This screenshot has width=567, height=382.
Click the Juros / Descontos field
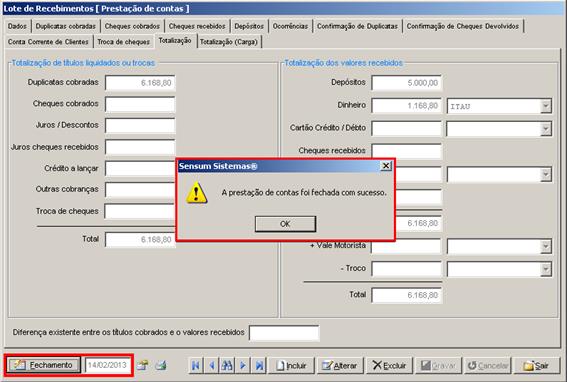click(x=140, y=126)
